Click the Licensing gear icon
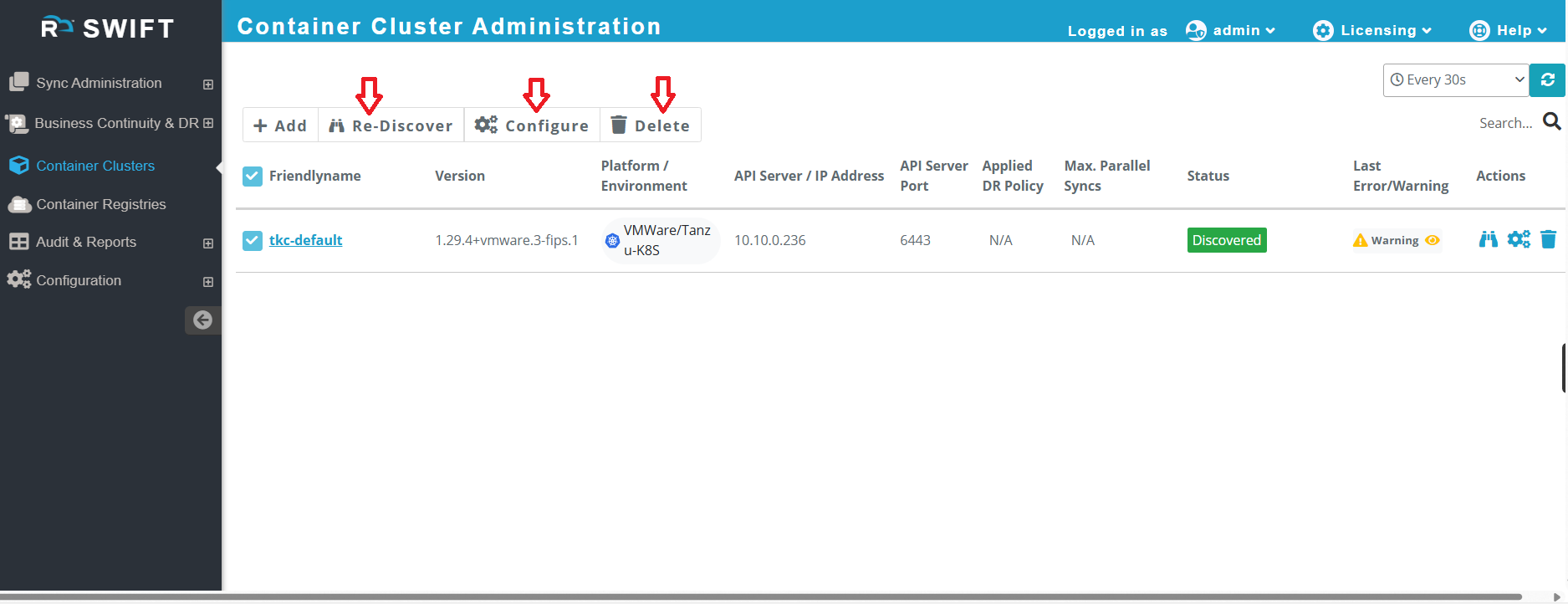The height and width of the screenshot is (604, 1568). coord(1323,31)
